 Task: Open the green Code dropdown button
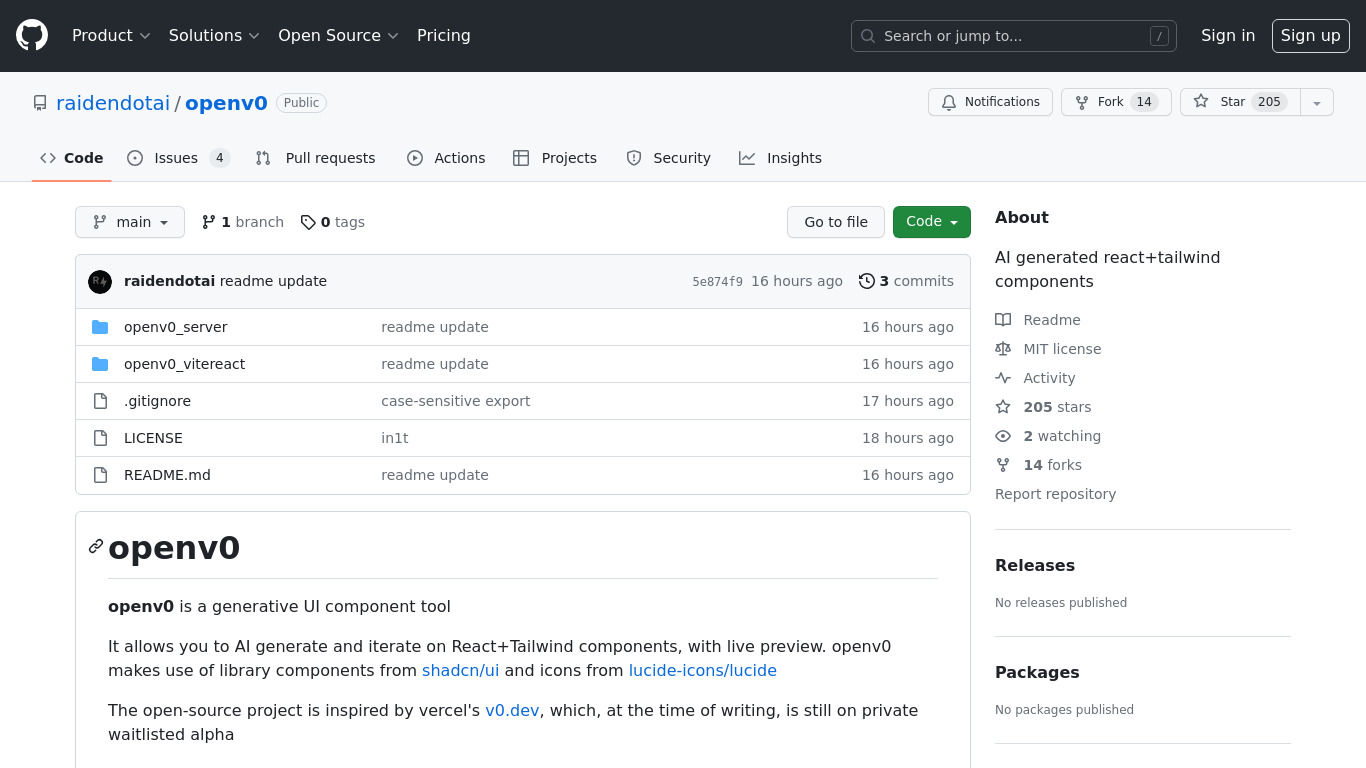[x=932, y=222]
